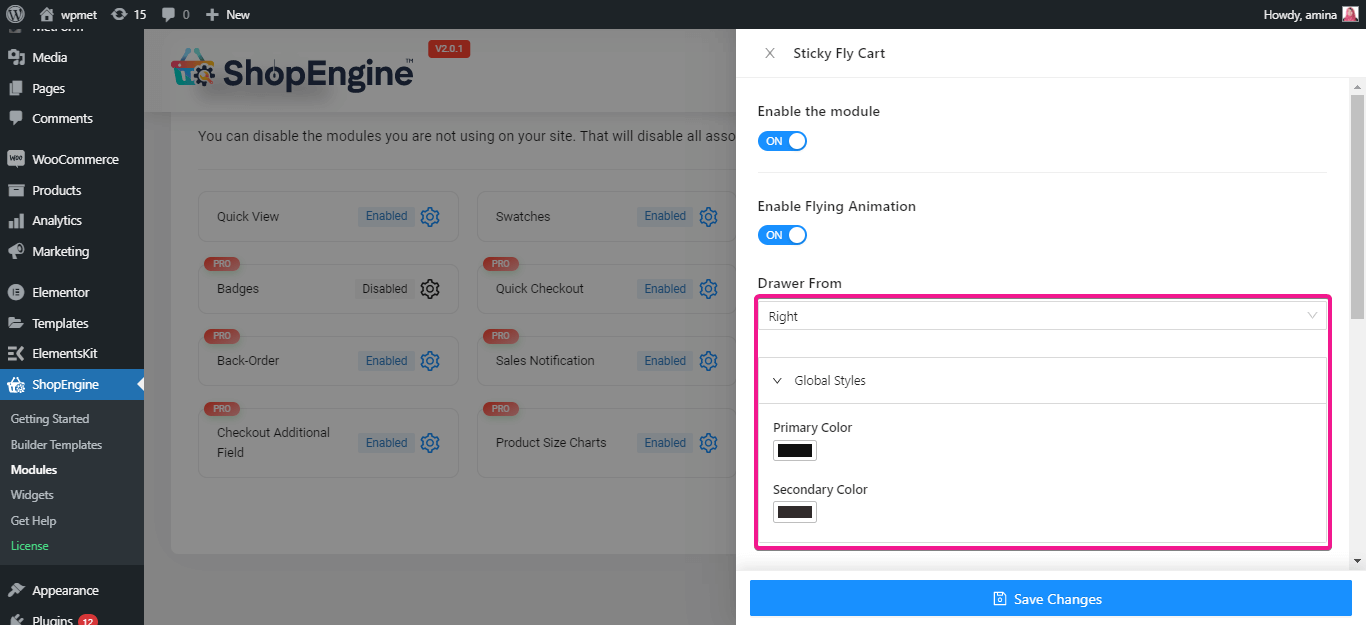Toggle Swatches Enabled status badge
1366x625 pixels.
tap(665, 216)
